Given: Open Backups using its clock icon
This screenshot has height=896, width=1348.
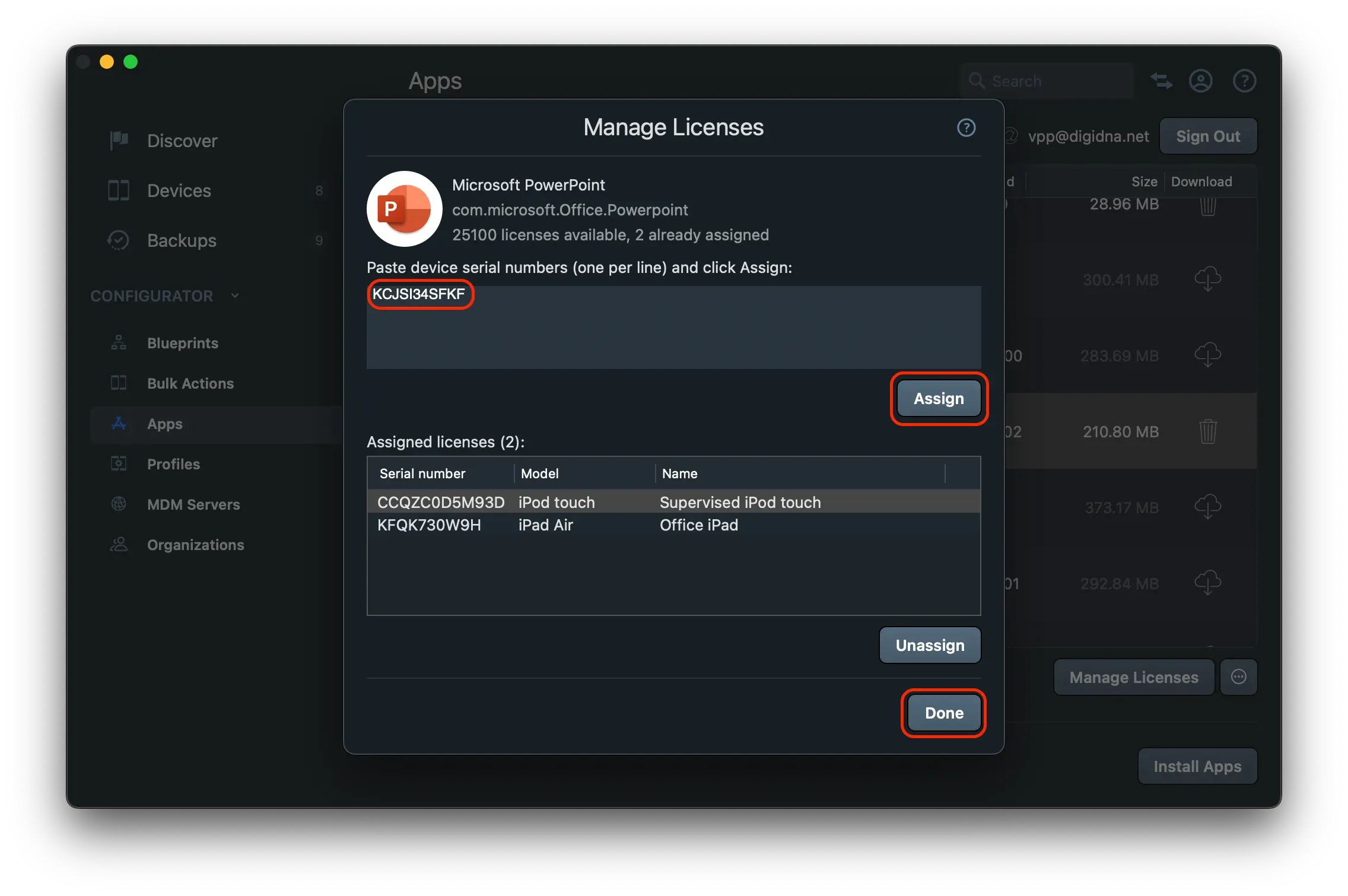Looking at the screenshot, I should point(119,240).
